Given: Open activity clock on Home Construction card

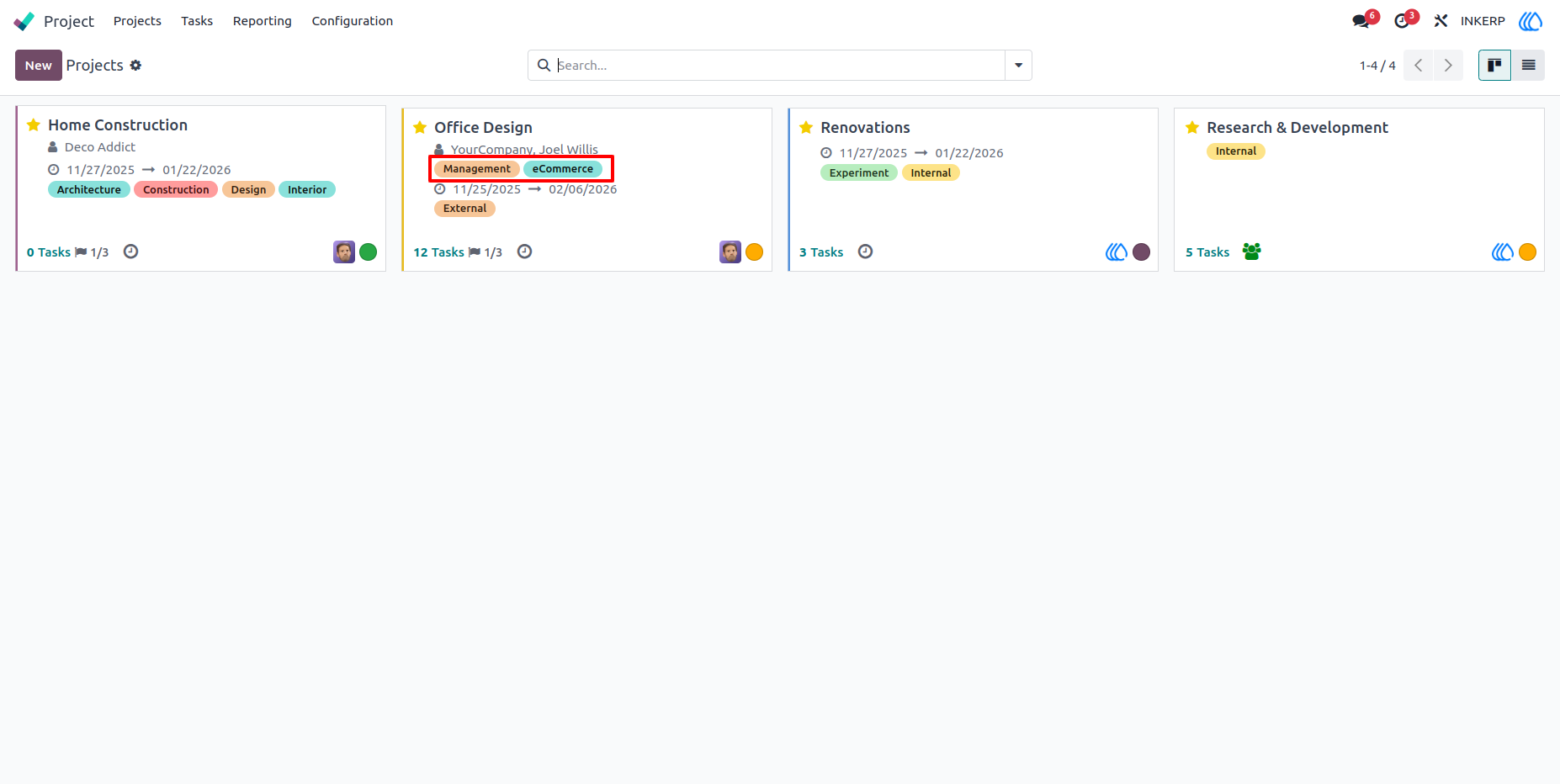Looking at the screenshot, I should 130,252.
